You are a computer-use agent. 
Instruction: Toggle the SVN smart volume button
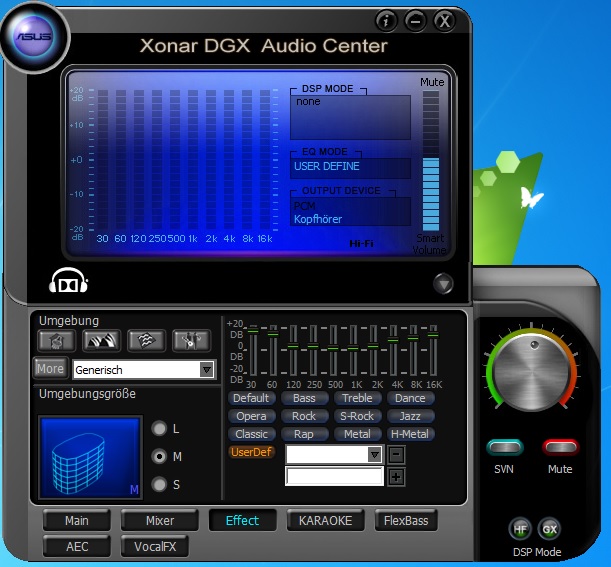point(505,447)
